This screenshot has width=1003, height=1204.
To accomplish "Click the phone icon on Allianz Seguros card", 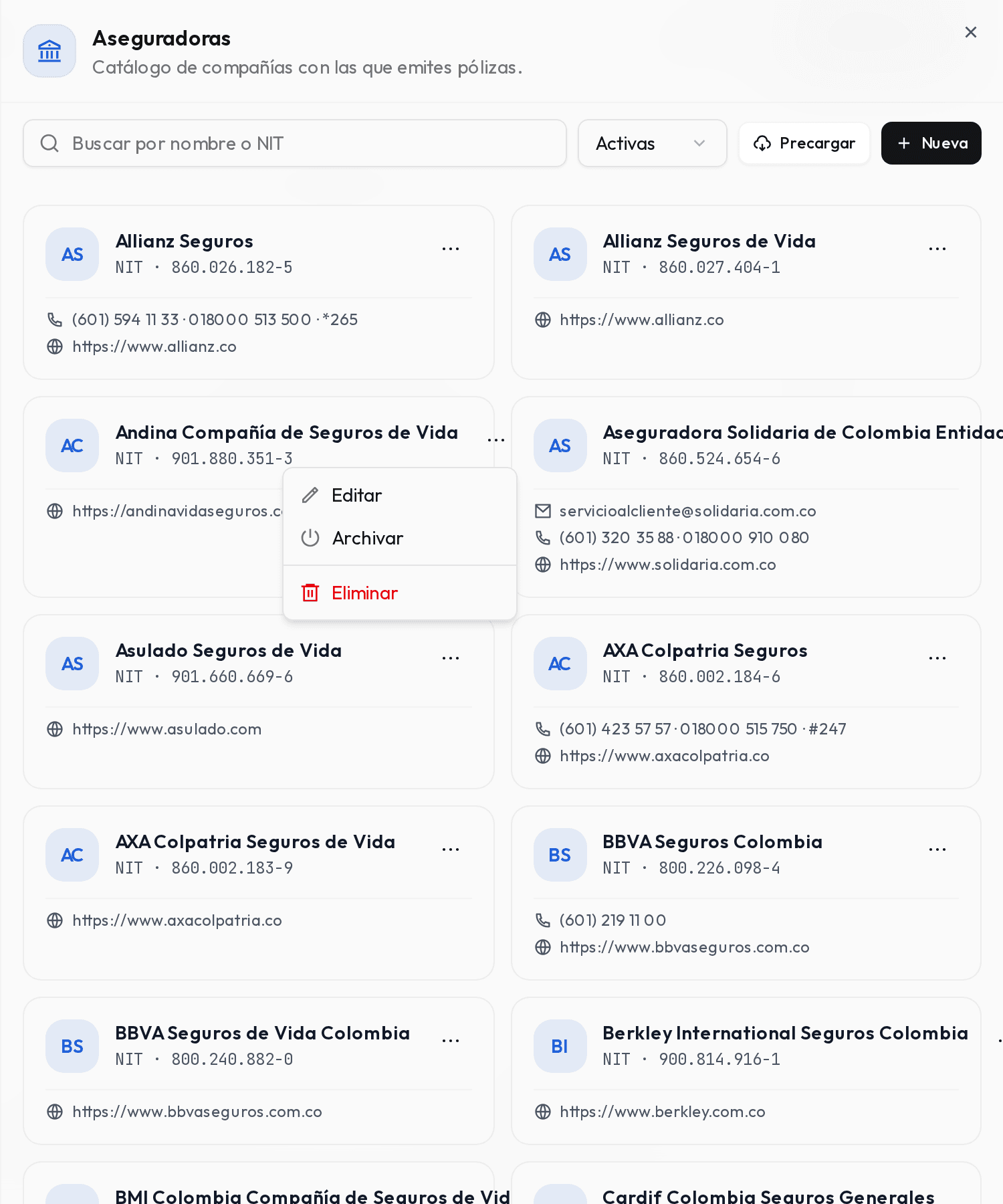I will (55, 320).
